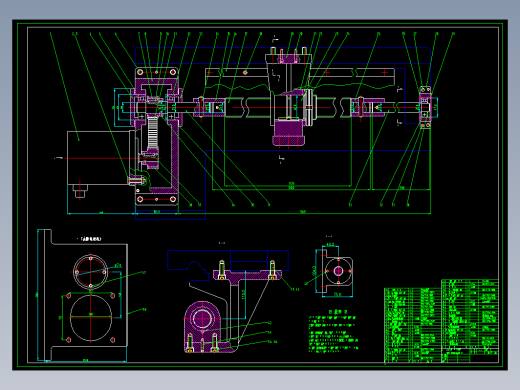Click the green technical notes text block
520x390 pixels.
coord(333,334)
